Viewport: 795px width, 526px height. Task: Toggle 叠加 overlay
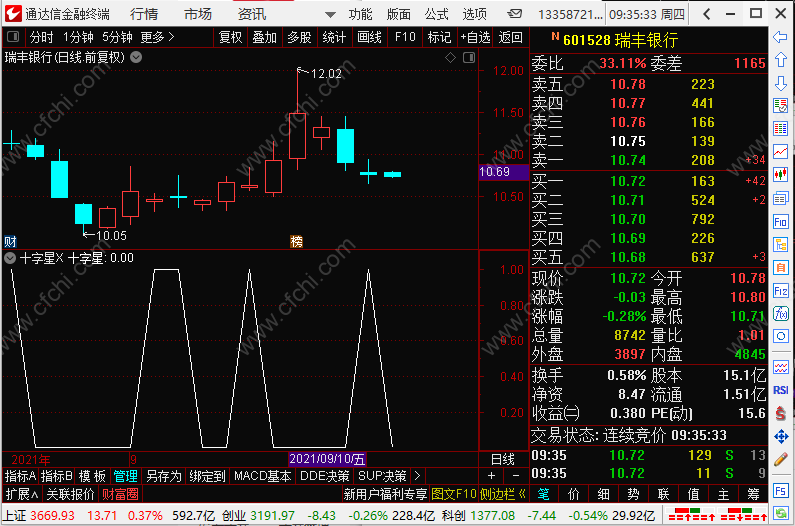pos(265,37)
